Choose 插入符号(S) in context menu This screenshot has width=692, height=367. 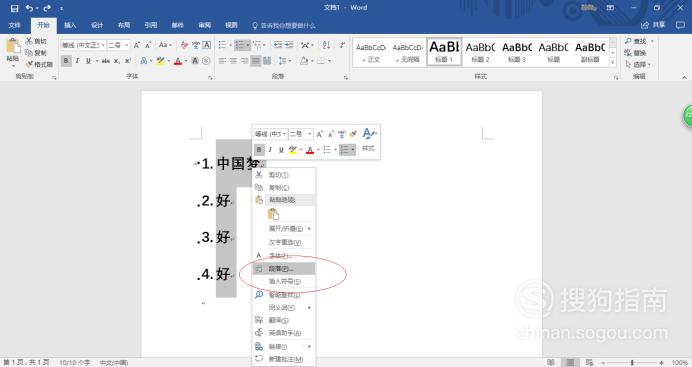(x=284, y=281)
